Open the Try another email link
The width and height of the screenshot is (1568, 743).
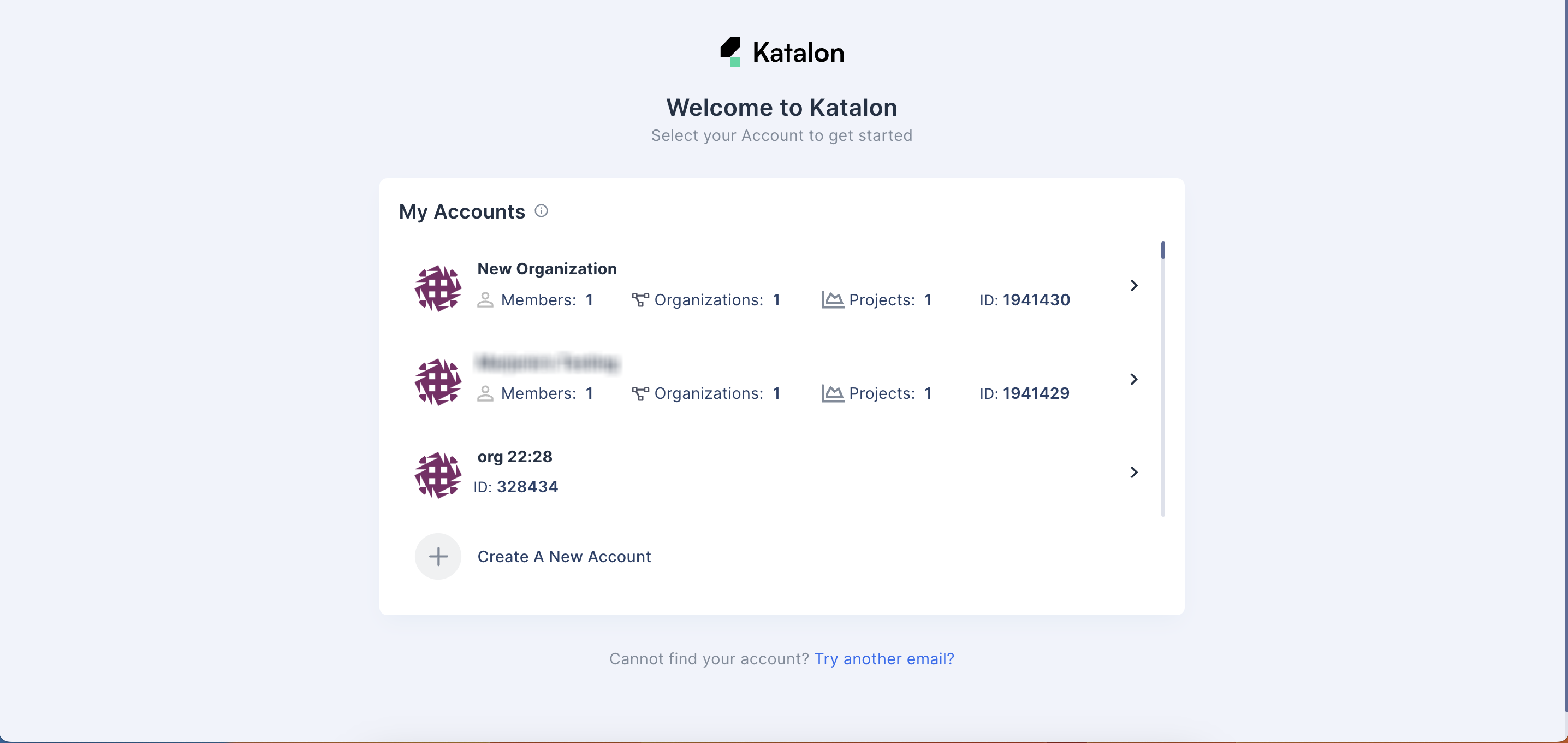click(x=884, y=658)
